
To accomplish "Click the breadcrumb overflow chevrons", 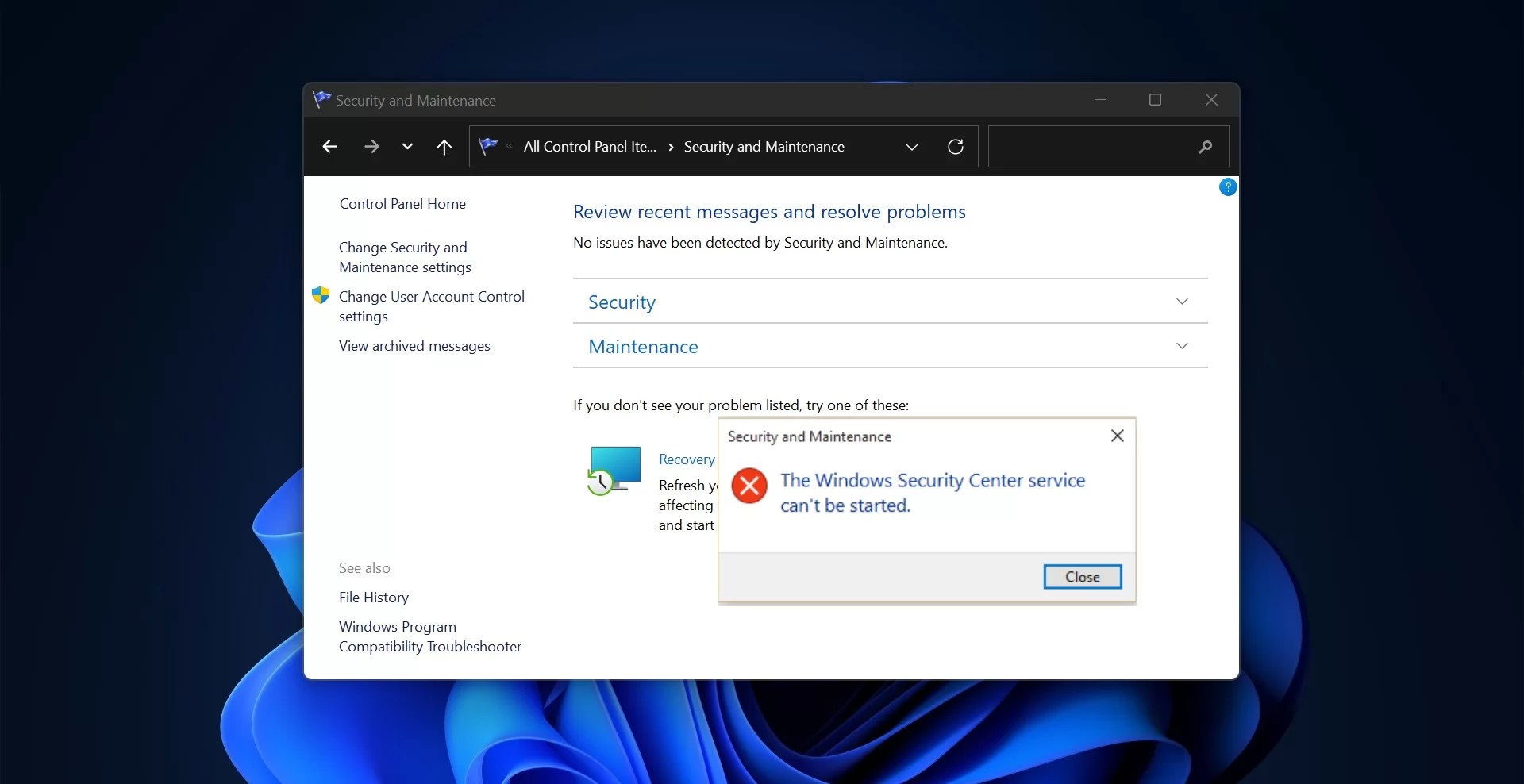I will tap(509, 146).
